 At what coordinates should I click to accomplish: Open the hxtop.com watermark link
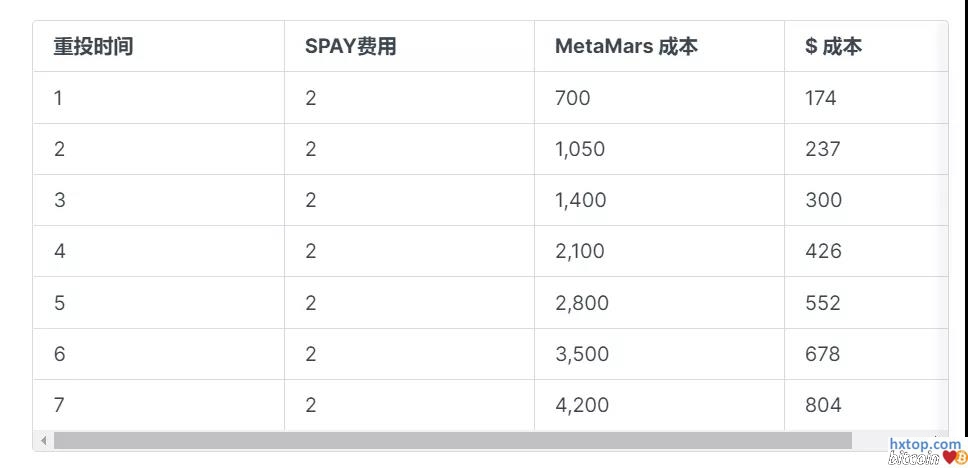[x=925, y=443]
